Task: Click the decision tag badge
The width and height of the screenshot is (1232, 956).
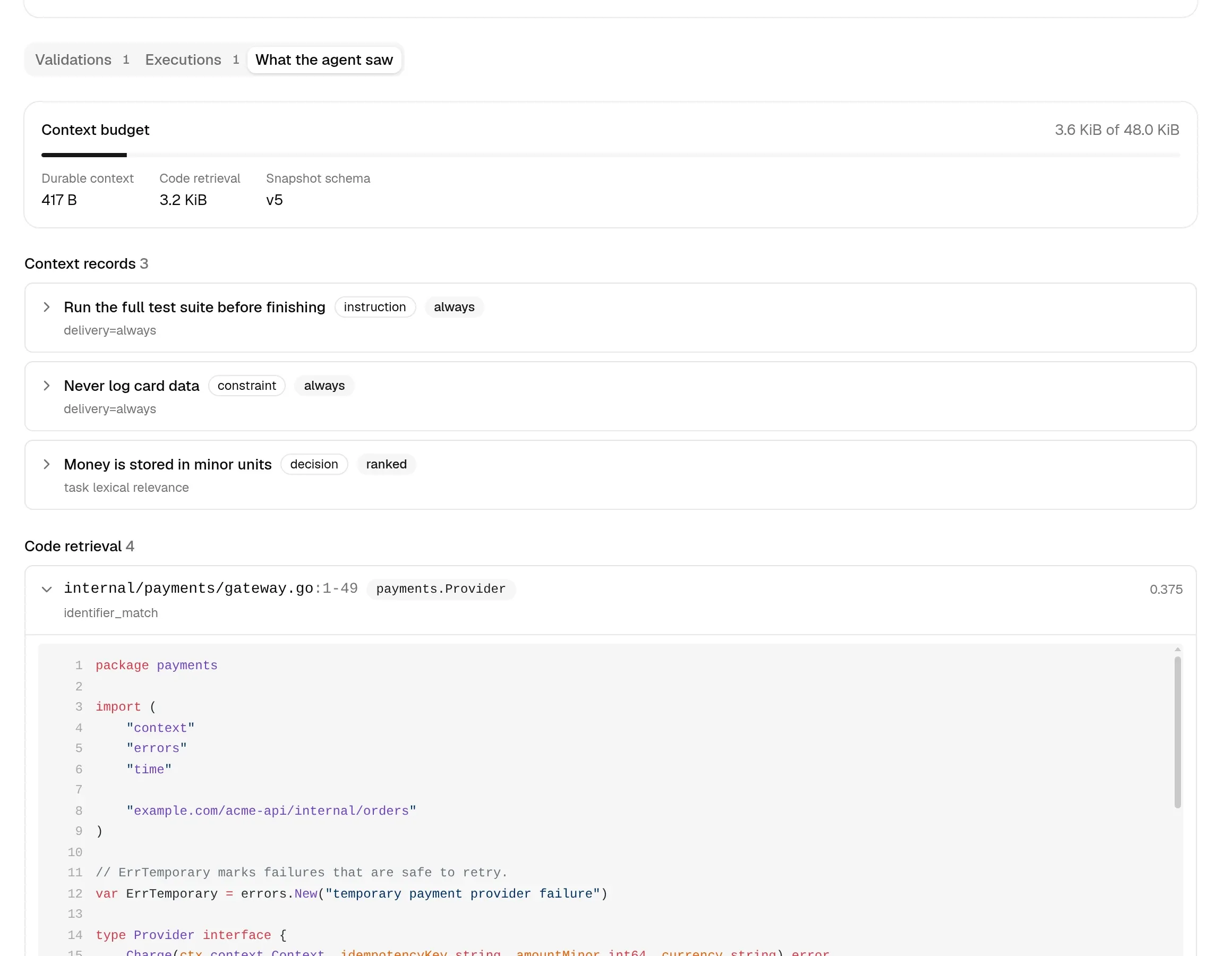Action: point(314,464)
